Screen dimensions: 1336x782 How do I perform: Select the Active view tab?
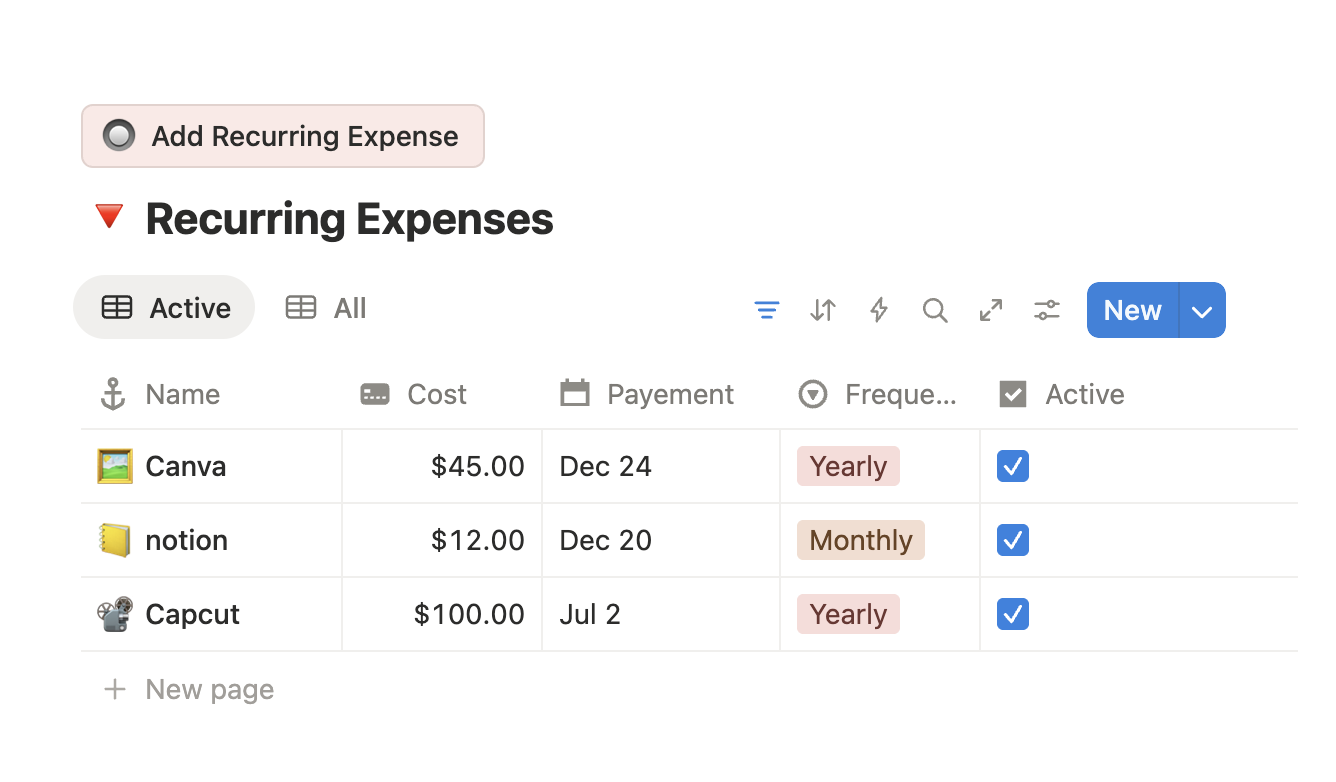pos(164,307)
